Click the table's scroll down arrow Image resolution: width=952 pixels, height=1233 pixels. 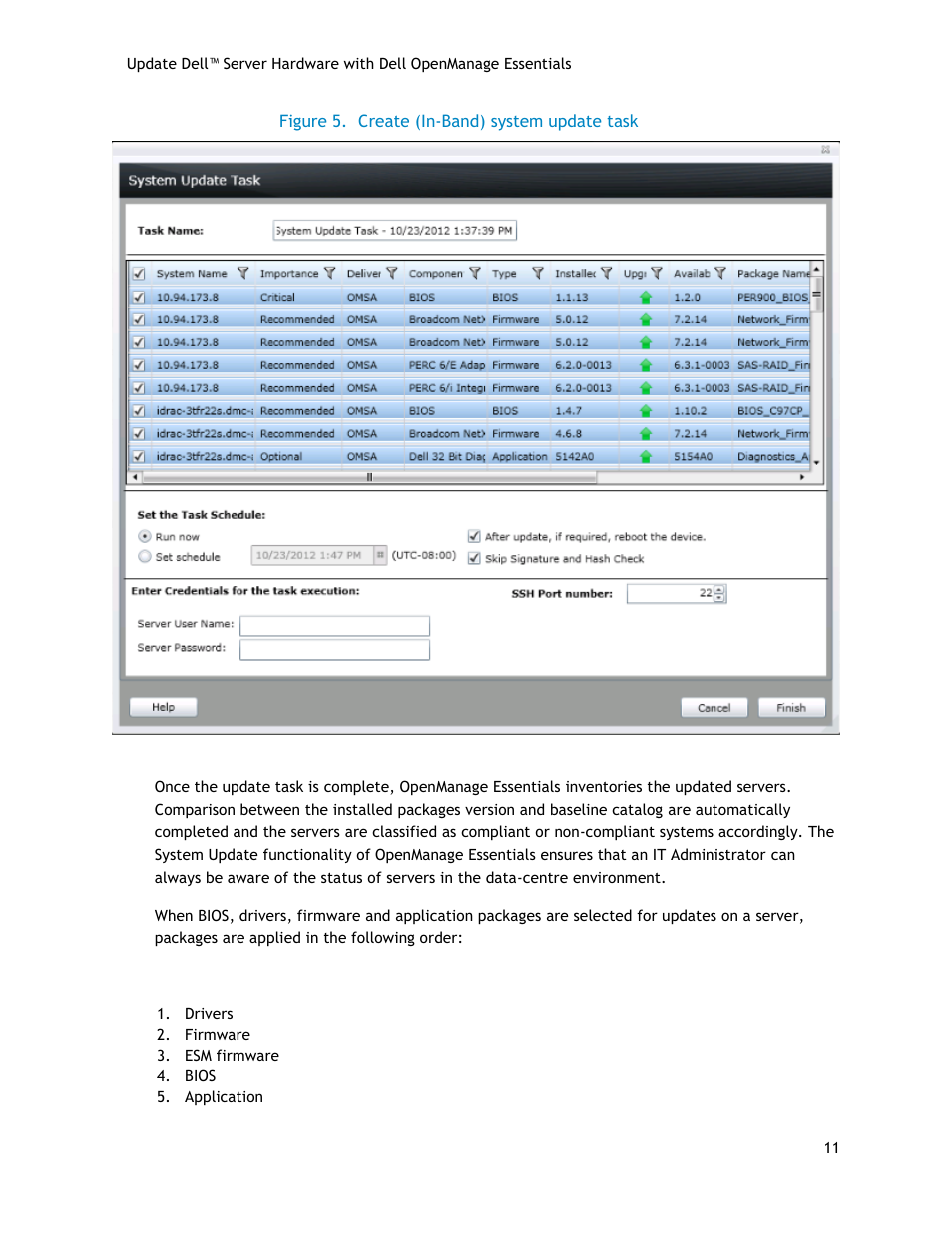coord(816,463)
